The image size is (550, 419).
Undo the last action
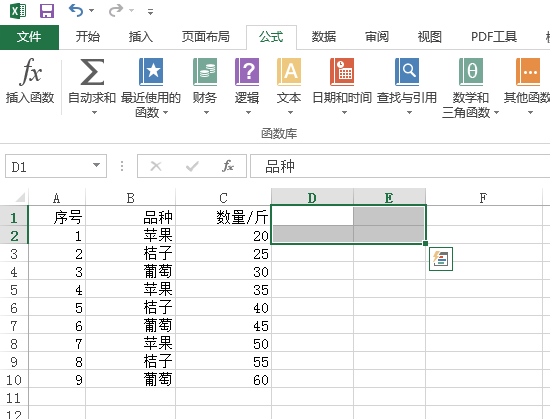(x=76, y=11)
